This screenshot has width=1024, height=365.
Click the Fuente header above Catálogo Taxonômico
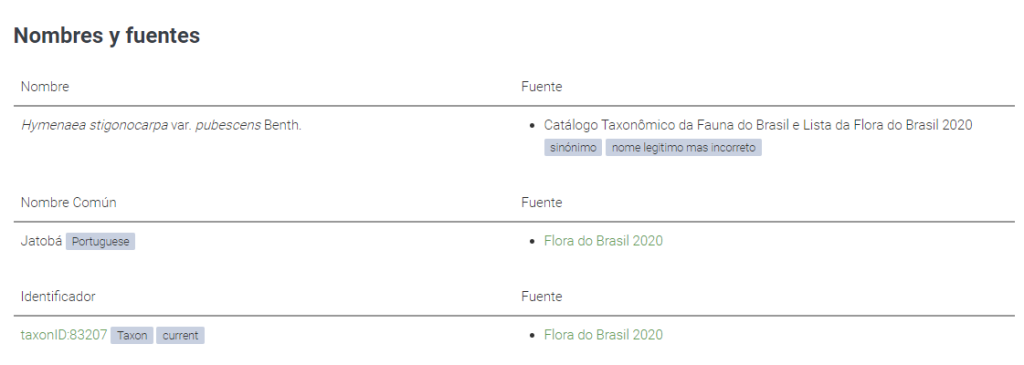coord(541,86)
